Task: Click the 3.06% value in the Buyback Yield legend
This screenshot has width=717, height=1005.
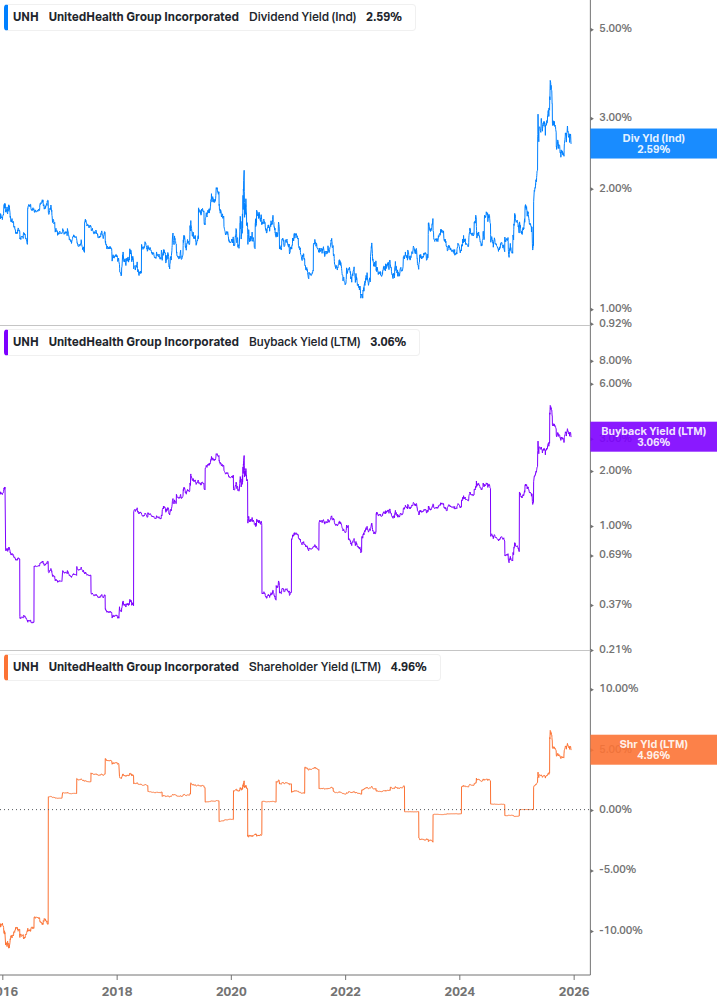Action: point(388,342)
